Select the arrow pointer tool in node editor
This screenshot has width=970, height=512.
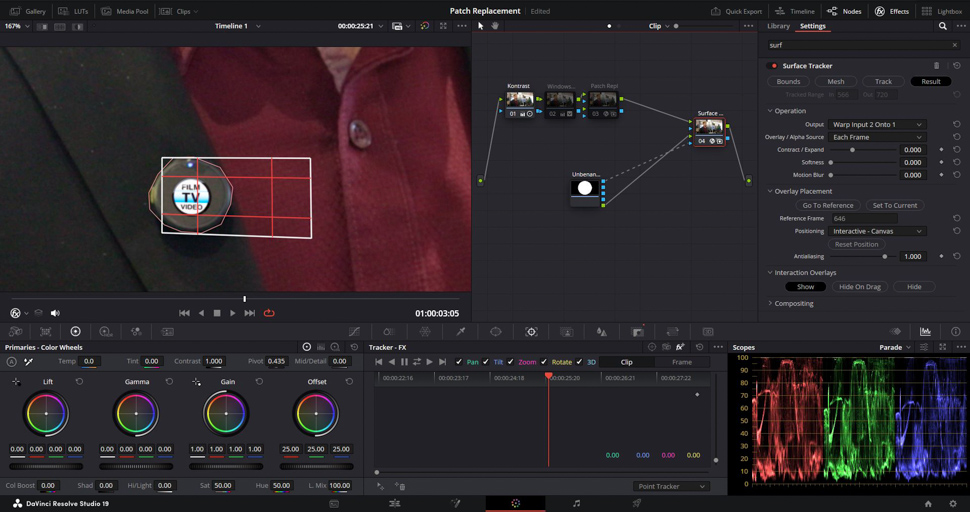pyautogui.click(x=481, y=26)
